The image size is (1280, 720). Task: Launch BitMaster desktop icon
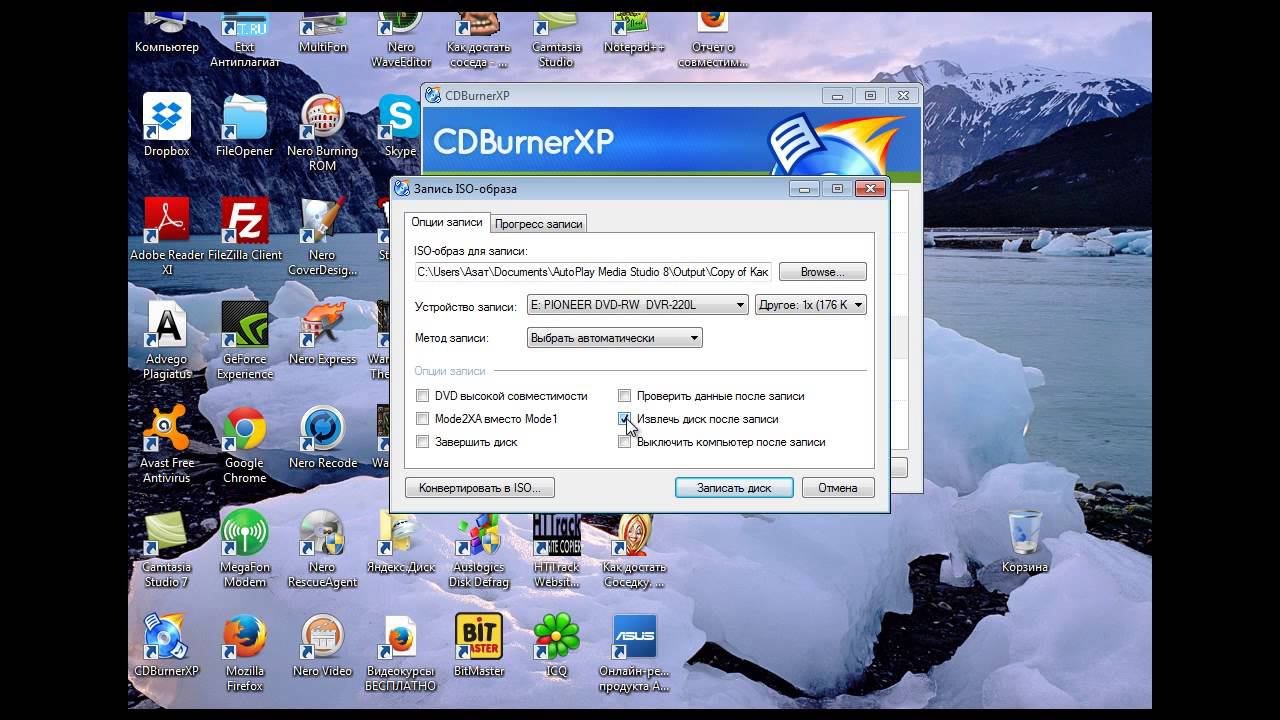click(479, 645)
